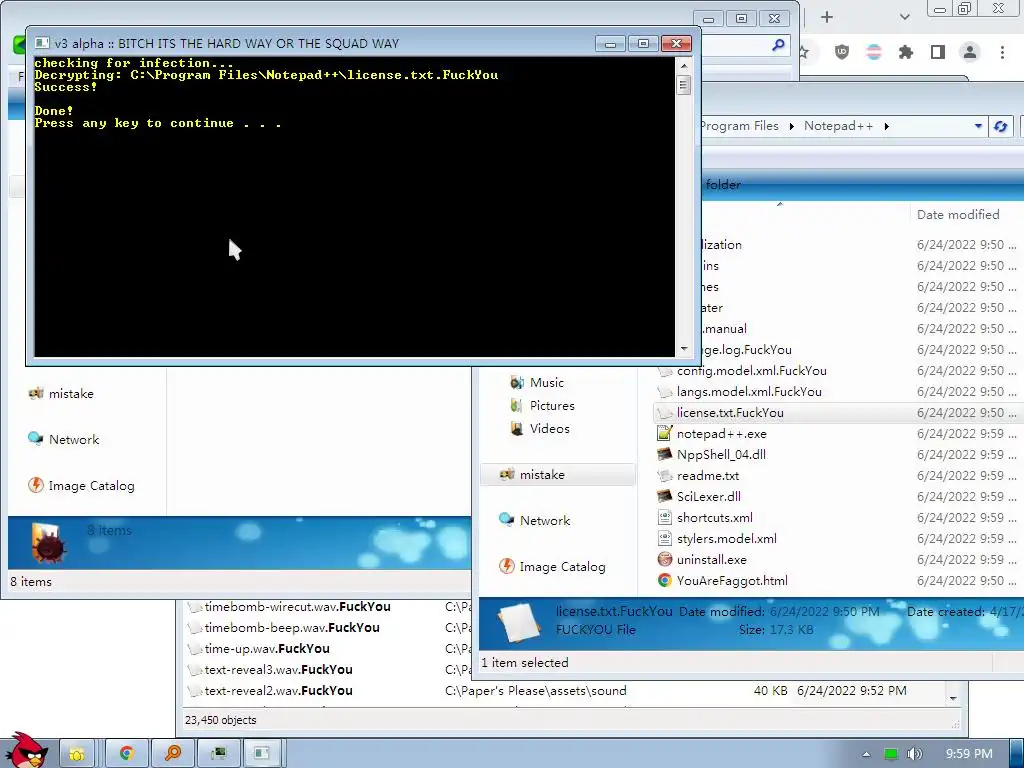Viewport: 1024px width, 768px height.
Task: Click the console scrollbar thumb
Action: pos(684,85)
